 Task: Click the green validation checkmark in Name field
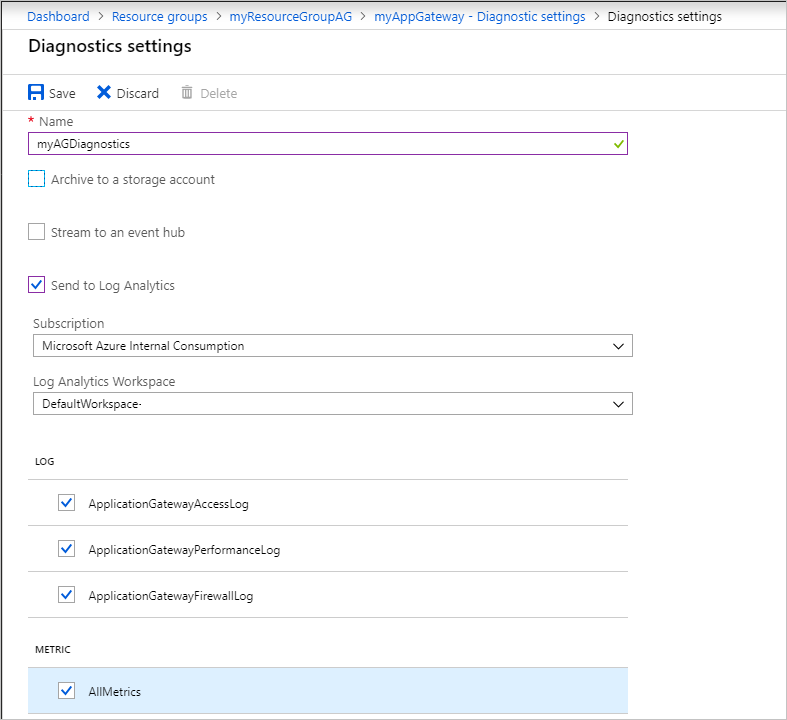pyautogui.click(x=619, y=144)
